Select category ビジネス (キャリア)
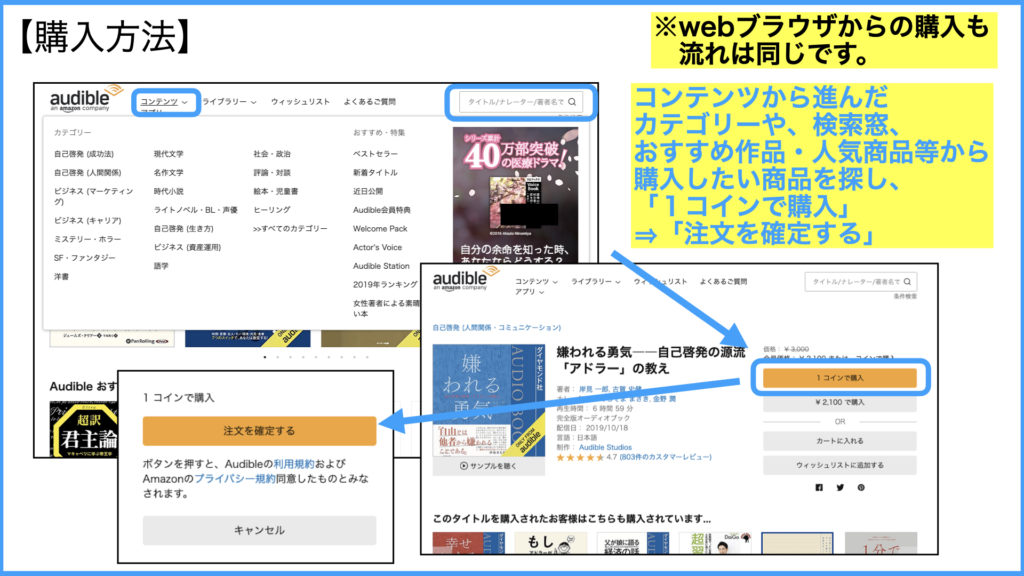The width and height of the screenshot is (1024, 576). point(88,221)
